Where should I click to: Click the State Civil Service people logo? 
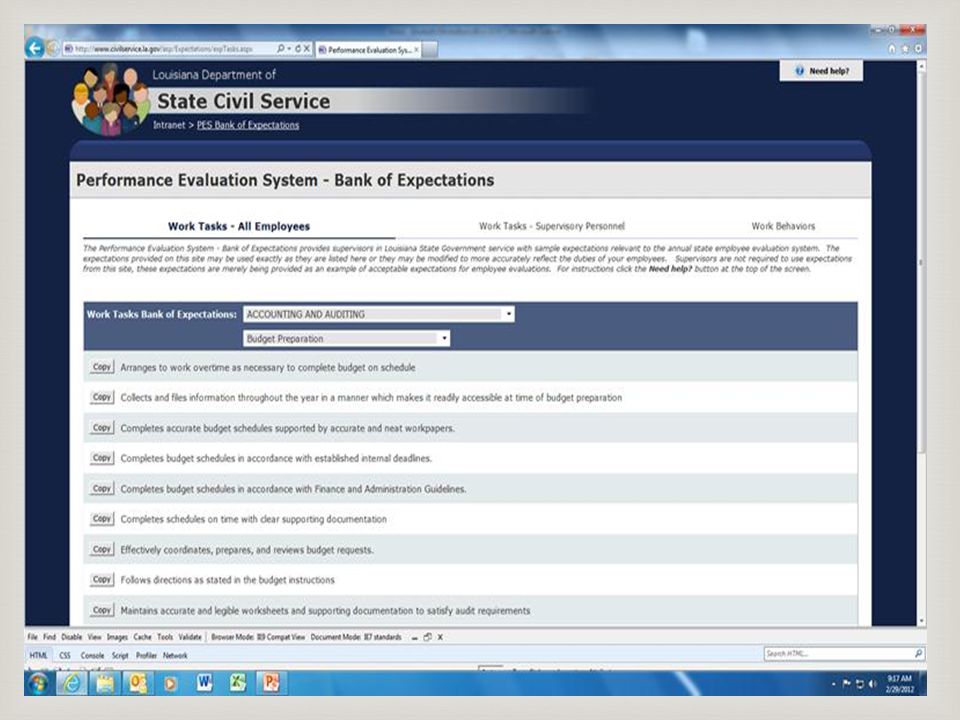click(x=110, y=100)
